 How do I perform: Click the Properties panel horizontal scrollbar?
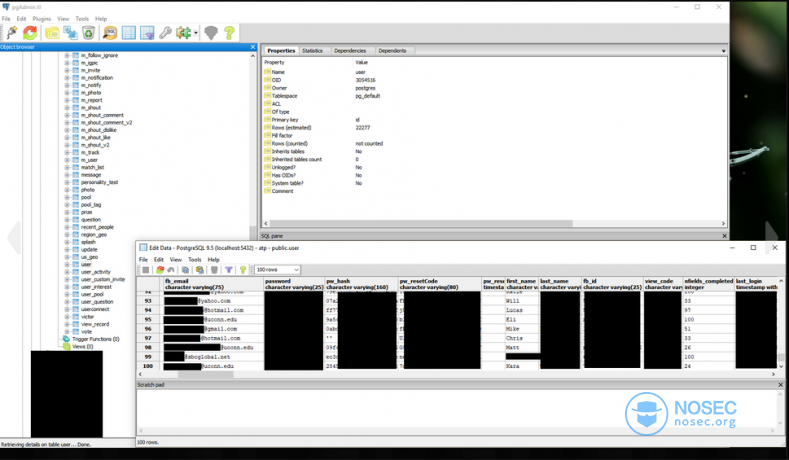[x=421, y=223]
